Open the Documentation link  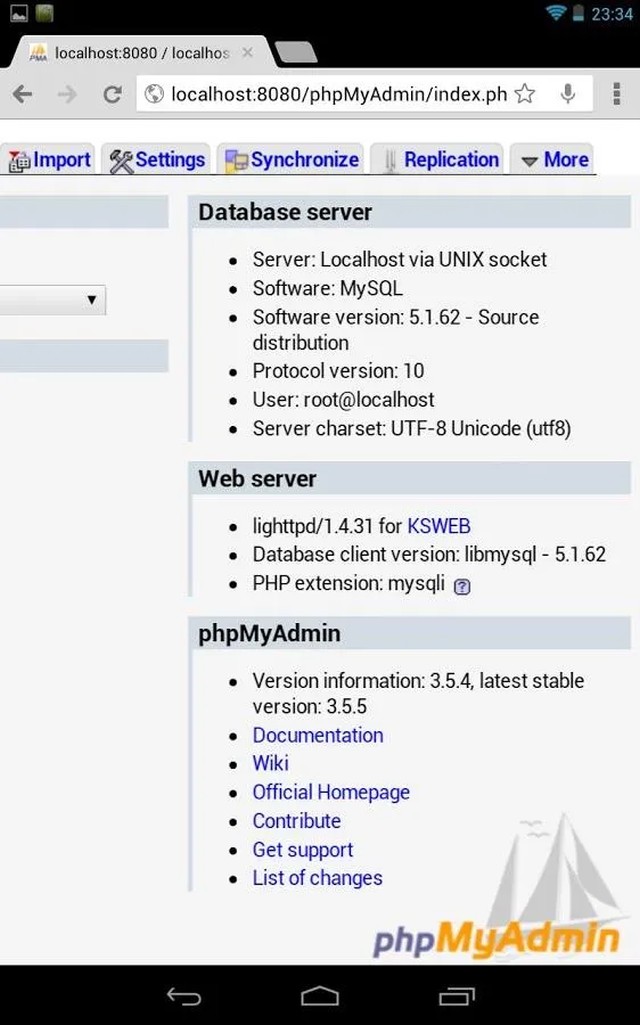(x=318, y=735)
